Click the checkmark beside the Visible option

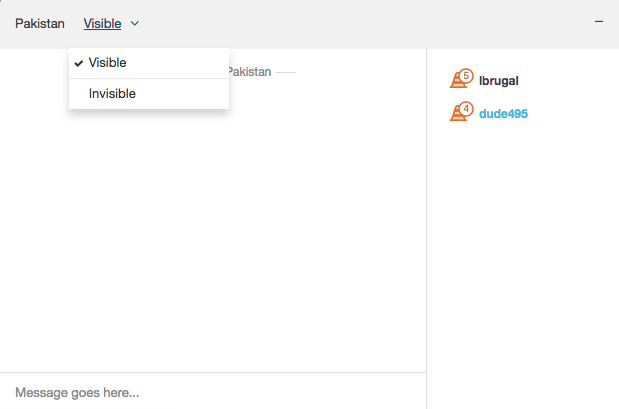[x=78, y=63]
